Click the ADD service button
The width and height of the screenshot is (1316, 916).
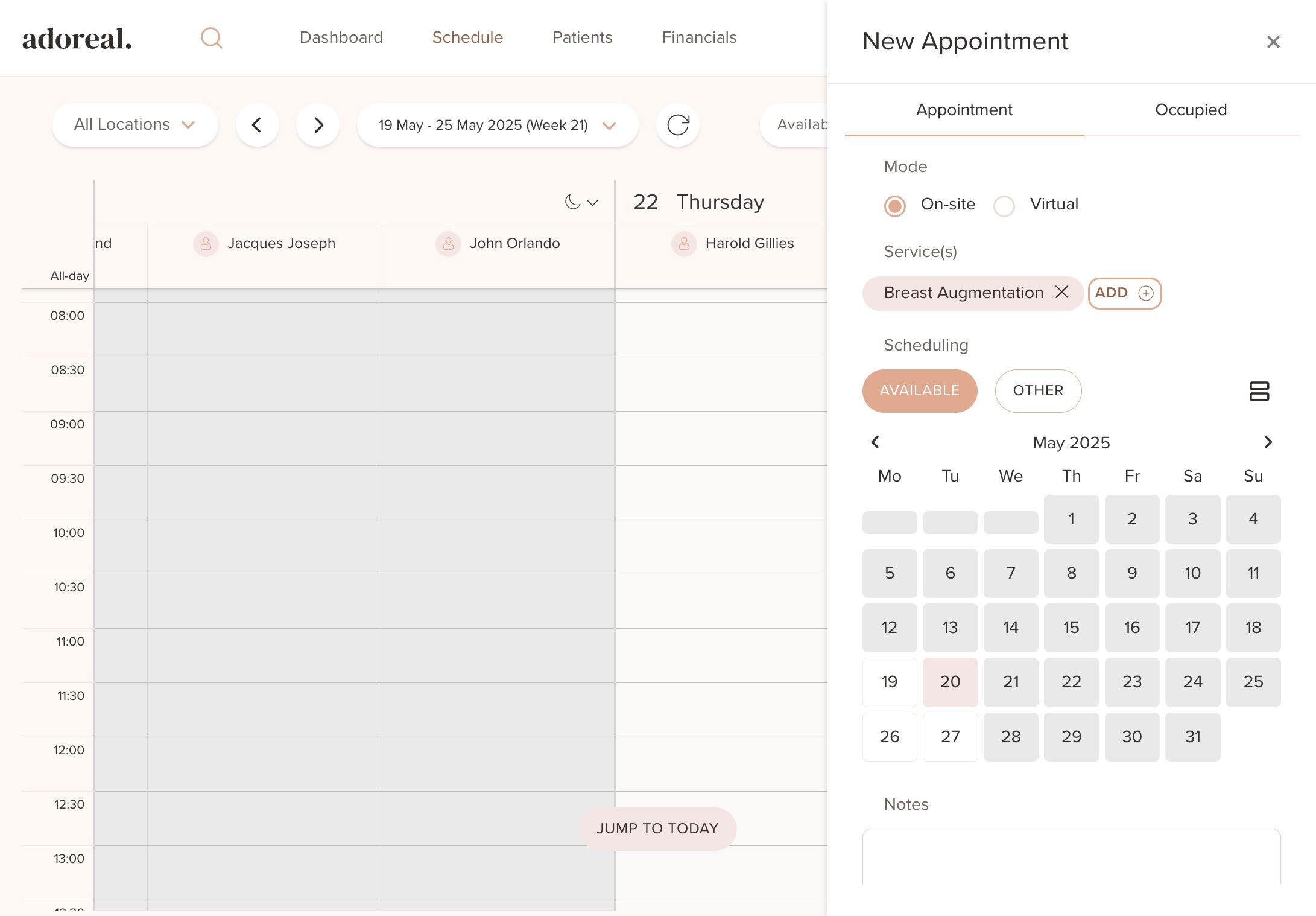1124,293
